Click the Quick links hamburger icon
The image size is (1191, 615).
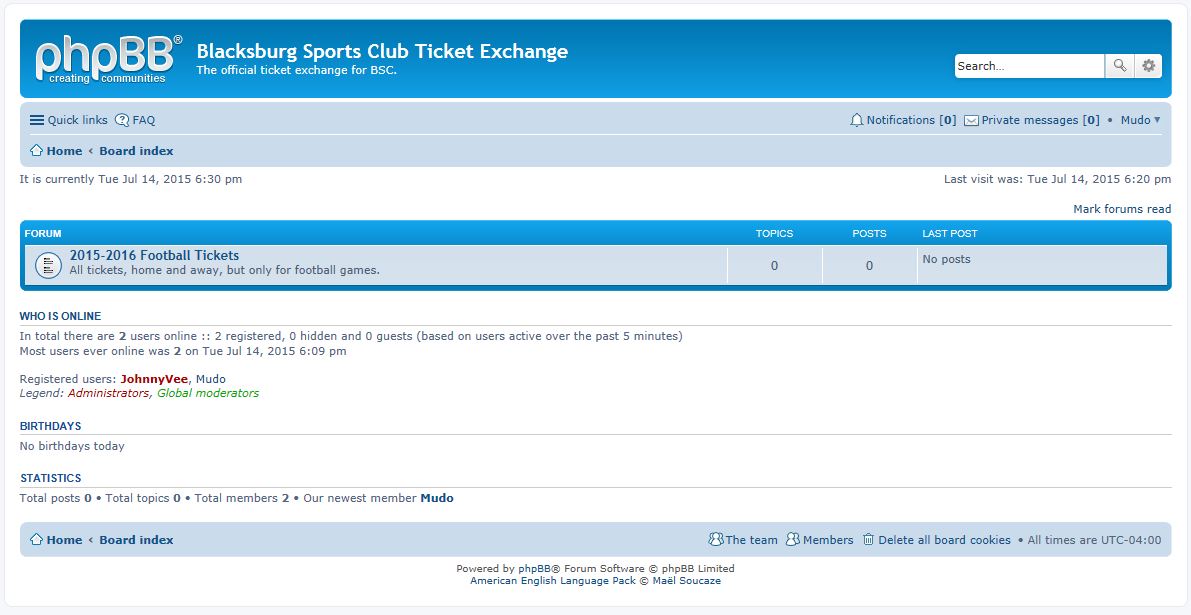click(36, 120)
